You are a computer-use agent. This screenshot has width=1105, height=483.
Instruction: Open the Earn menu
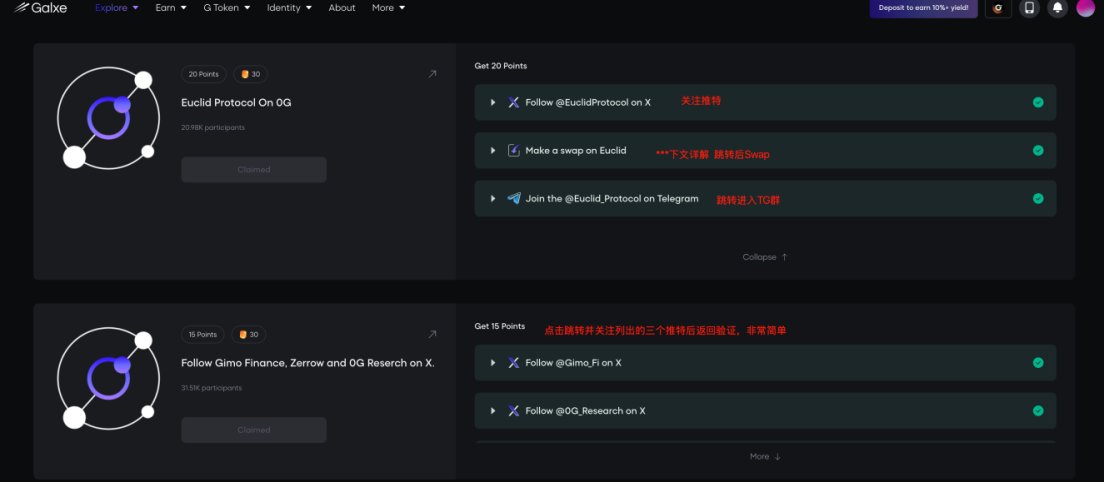tap(171, 8)
